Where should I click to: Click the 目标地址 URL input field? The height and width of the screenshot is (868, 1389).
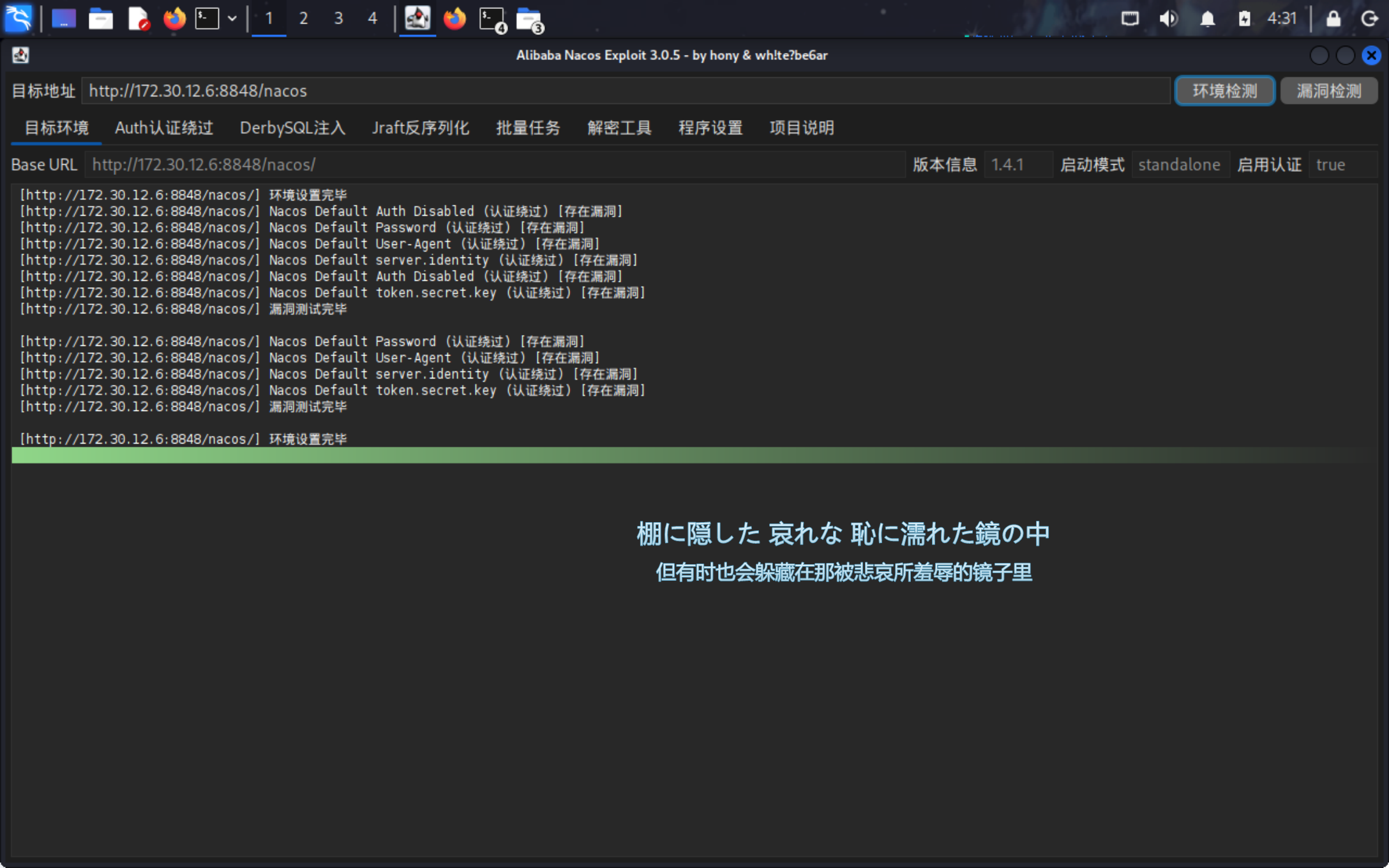pos(626,91)
